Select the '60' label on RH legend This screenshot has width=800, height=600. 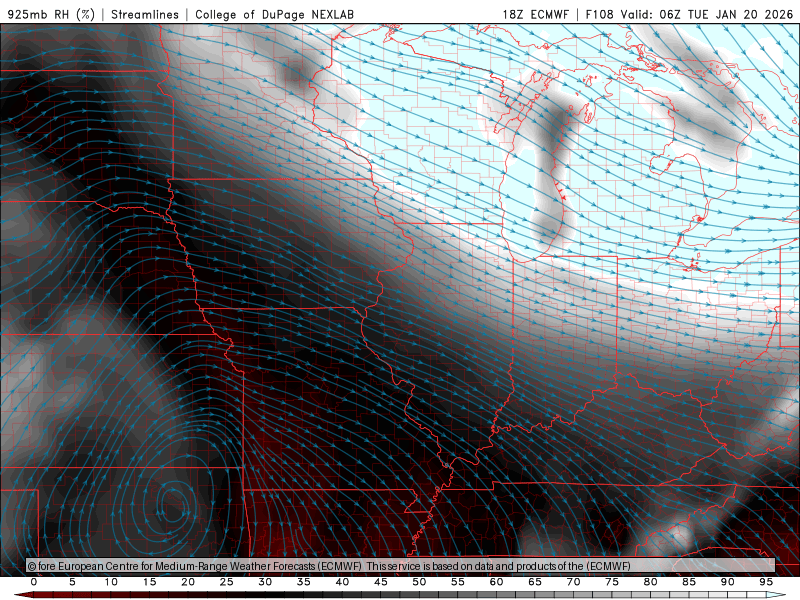pyautogui.click(x=496, y=582)
